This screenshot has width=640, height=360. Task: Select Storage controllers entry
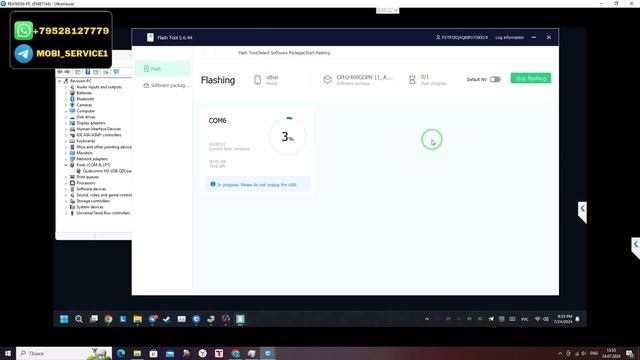93,201
